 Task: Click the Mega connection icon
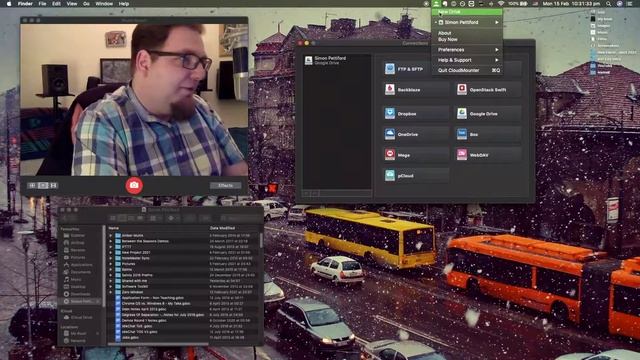point(390,155)
